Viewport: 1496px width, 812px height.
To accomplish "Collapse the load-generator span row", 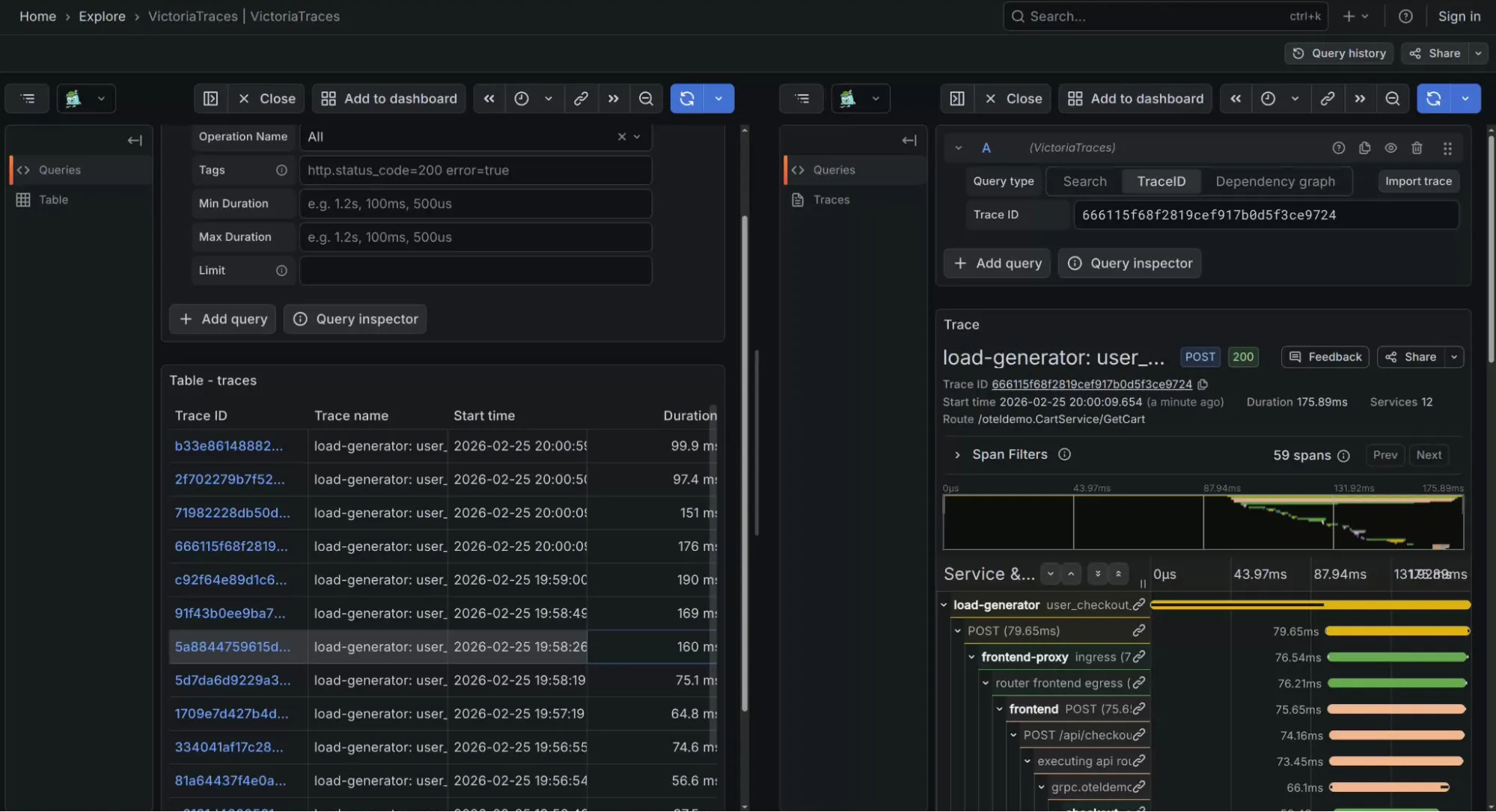I will click(x=944, y=605).
